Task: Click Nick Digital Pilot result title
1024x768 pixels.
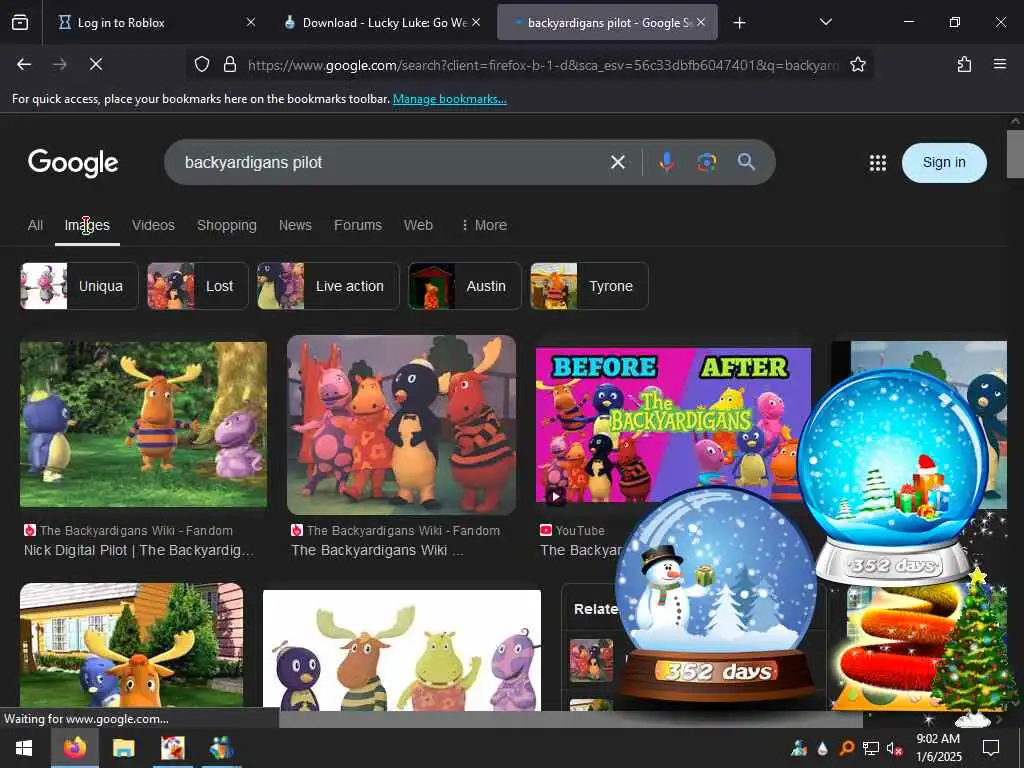Action: (x=139, y=551)
